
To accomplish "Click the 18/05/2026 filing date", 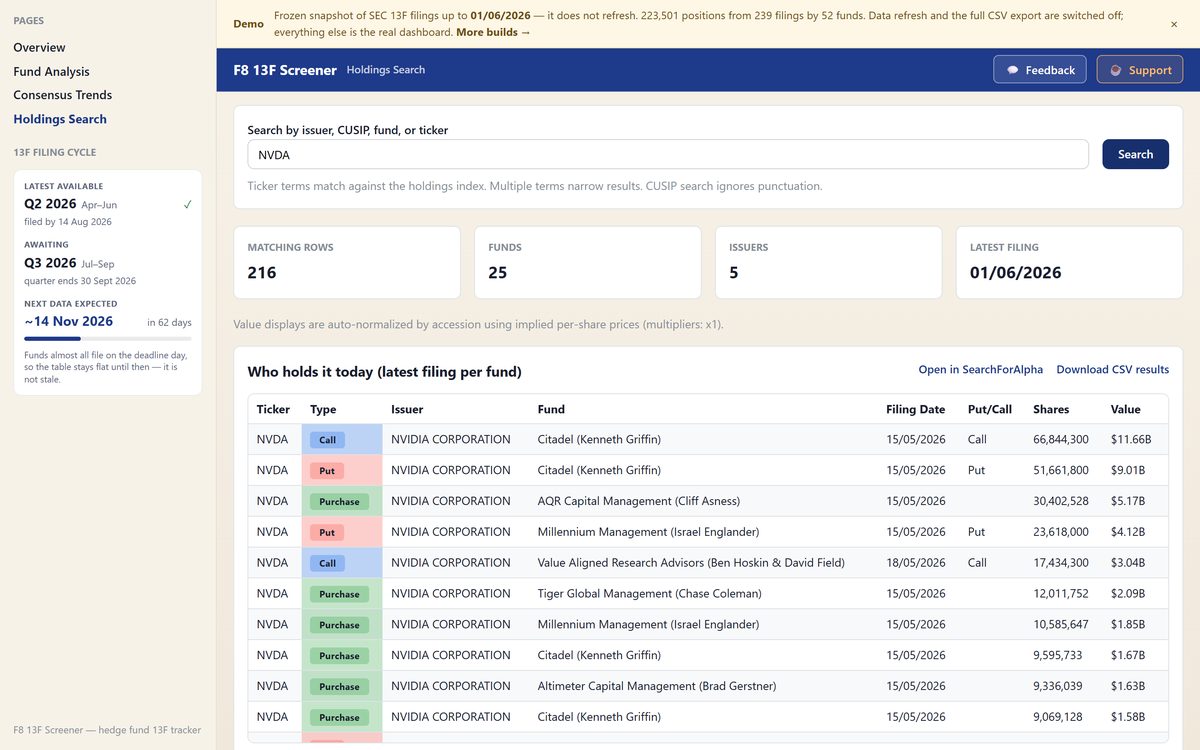I will [915, 562].
